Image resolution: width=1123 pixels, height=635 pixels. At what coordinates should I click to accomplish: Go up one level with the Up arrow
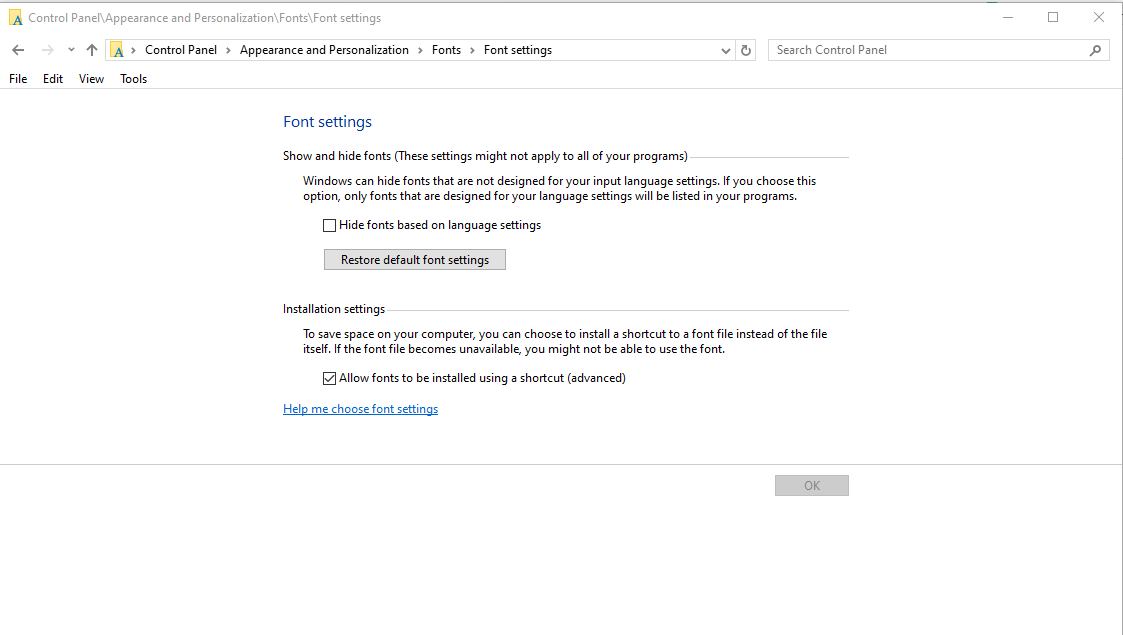(x=92, y=50)
